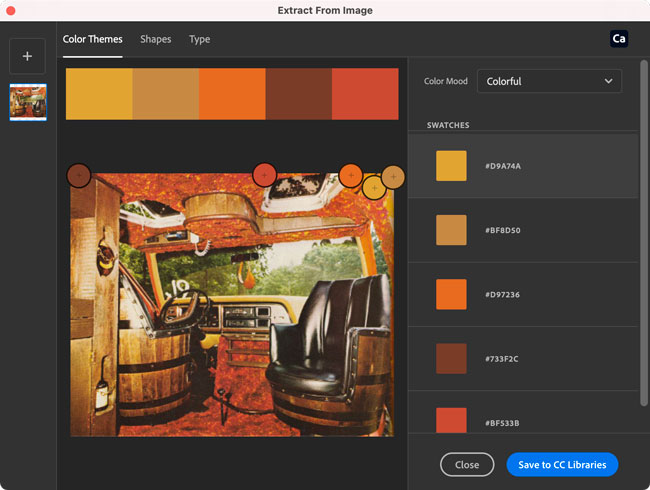Screen dimensions: 650x490
Task: Click the #D97236 hex value text
Action: (502, 295)
